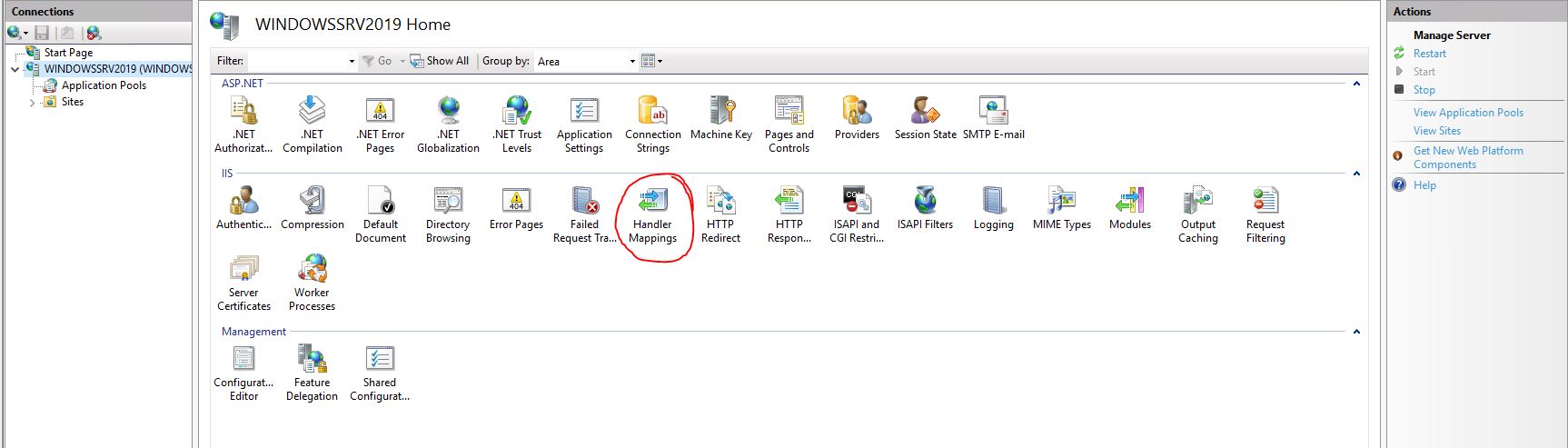
Task: Open Authentication feature
Action: point(243,208)
